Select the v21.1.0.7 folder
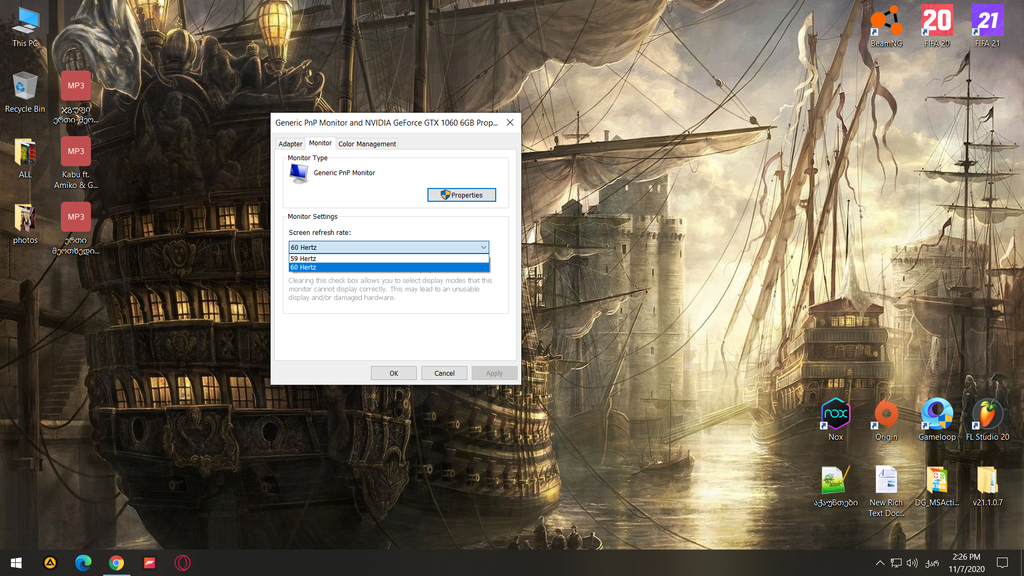Screen dimensions: 1024x576 tap(987, 486)
